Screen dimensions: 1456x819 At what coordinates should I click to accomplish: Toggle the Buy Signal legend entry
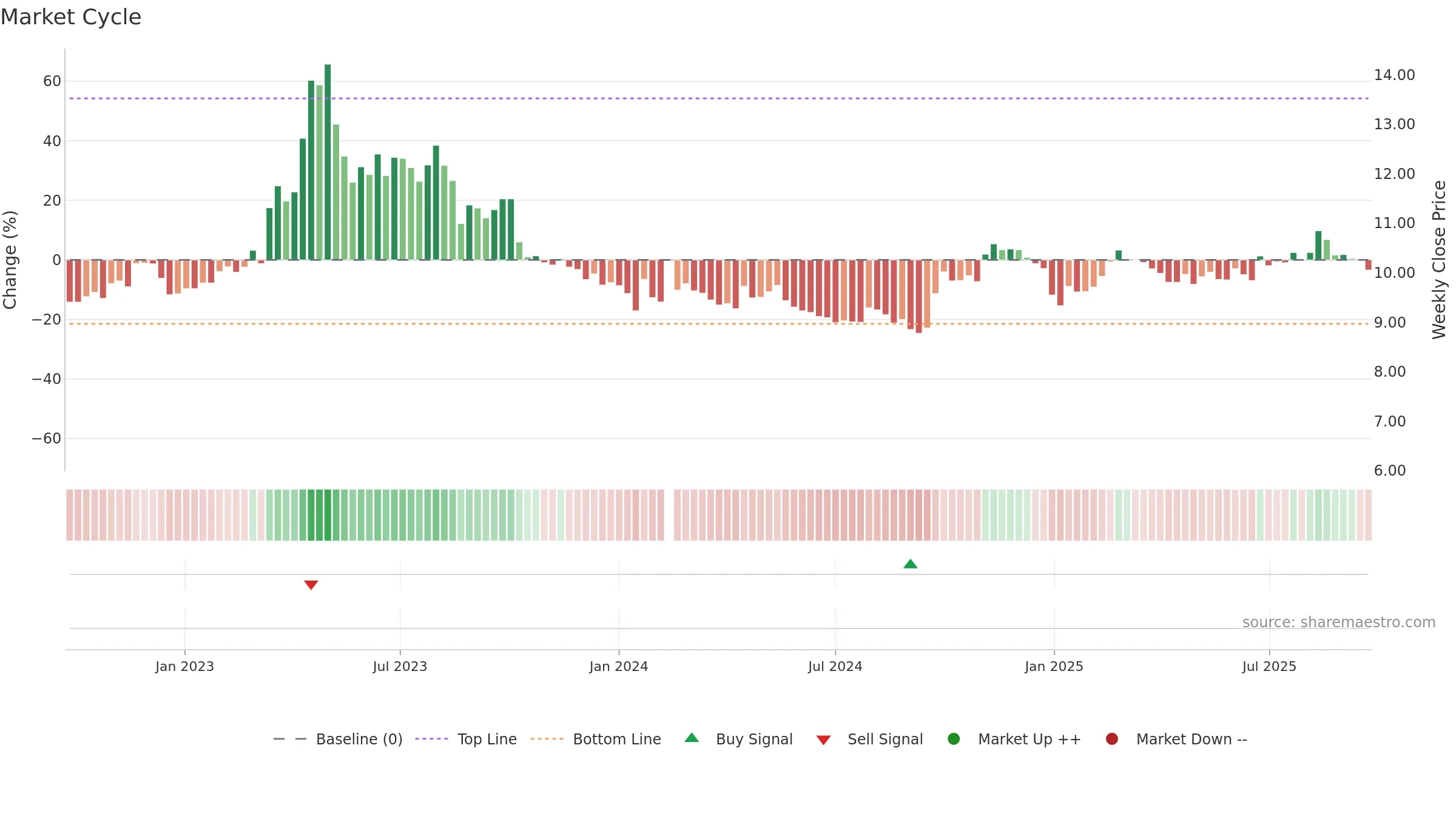tap(738, 739)
